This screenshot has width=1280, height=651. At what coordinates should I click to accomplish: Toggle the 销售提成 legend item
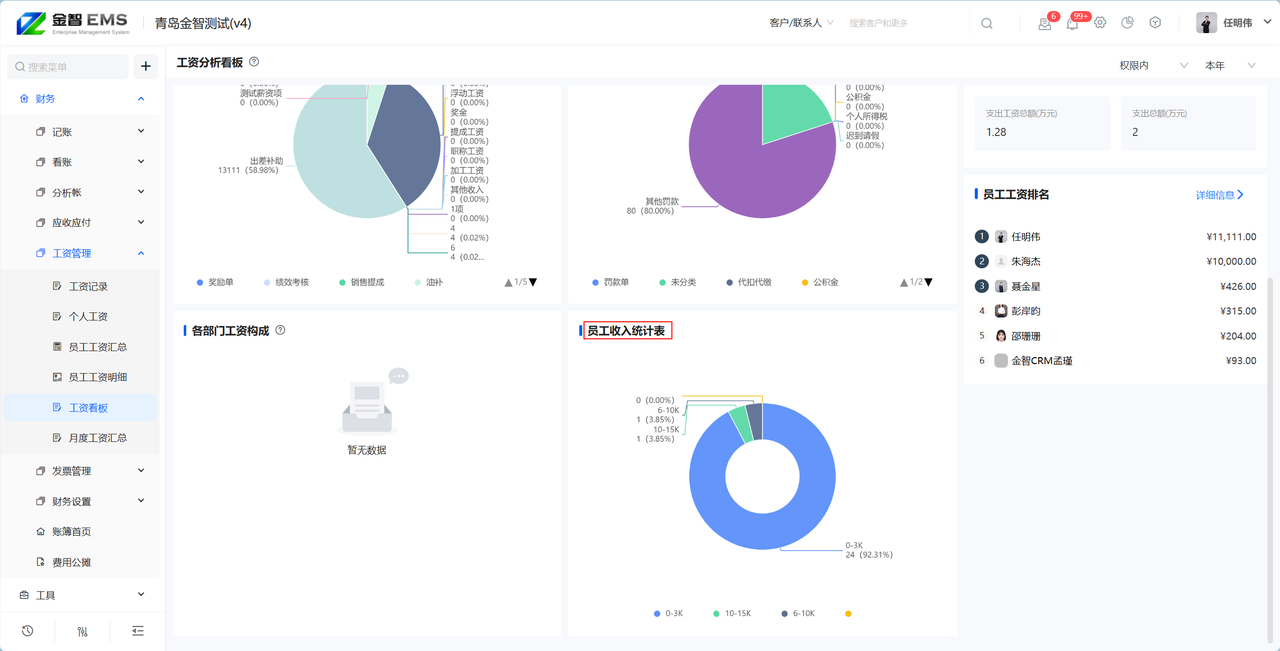coord(362,282)
